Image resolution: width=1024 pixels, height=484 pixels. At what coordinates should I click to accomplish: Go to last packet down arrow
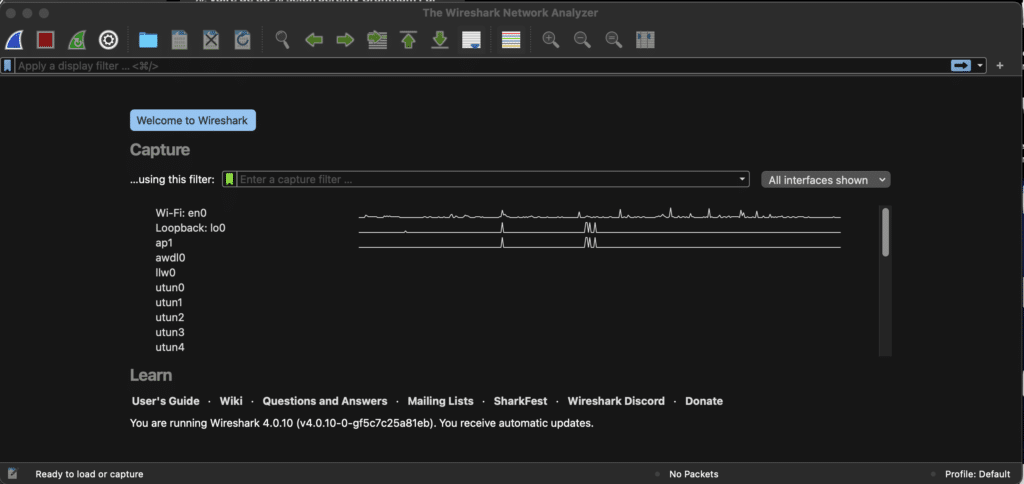point(440,40)
